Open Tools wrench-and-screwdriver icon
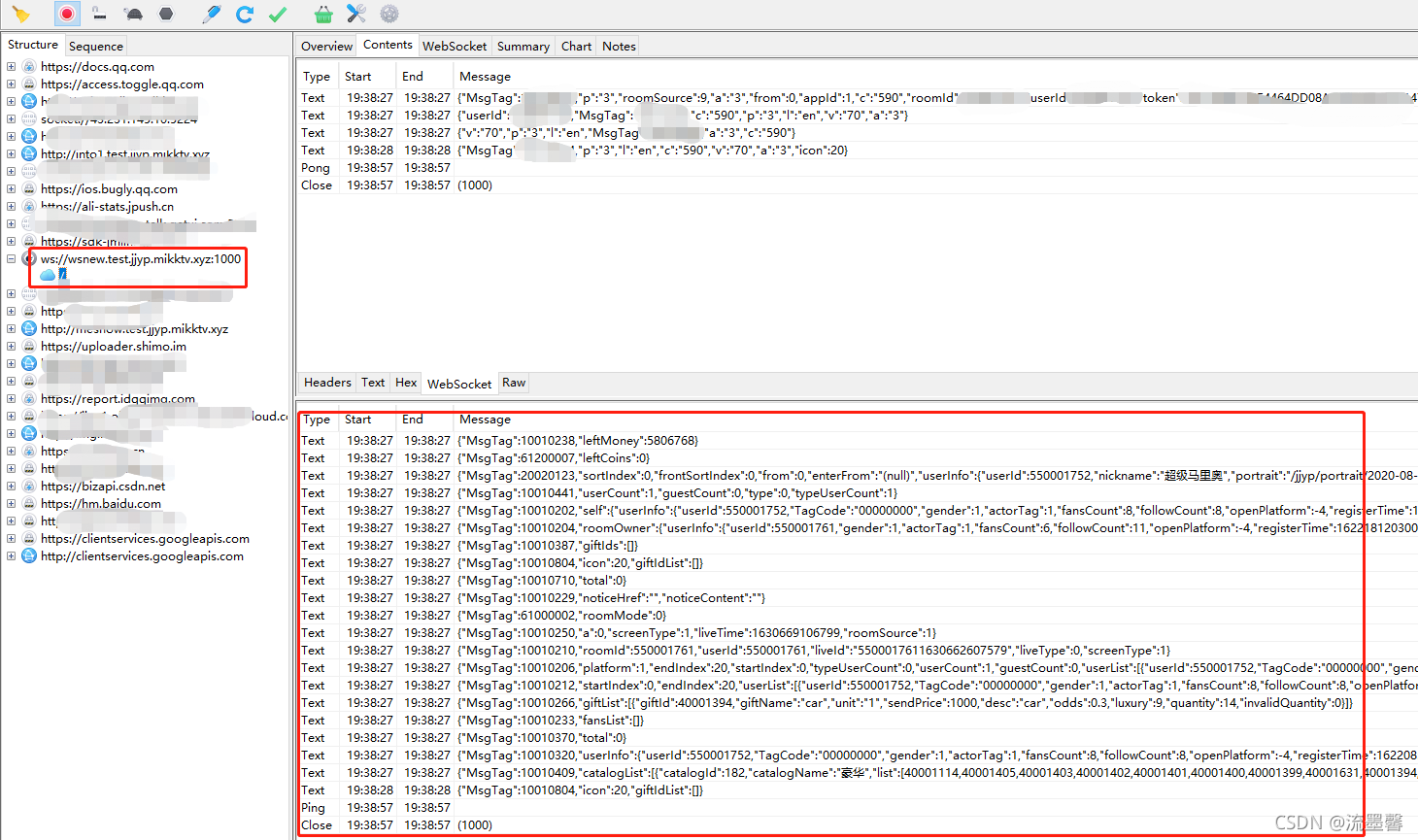 356,14
